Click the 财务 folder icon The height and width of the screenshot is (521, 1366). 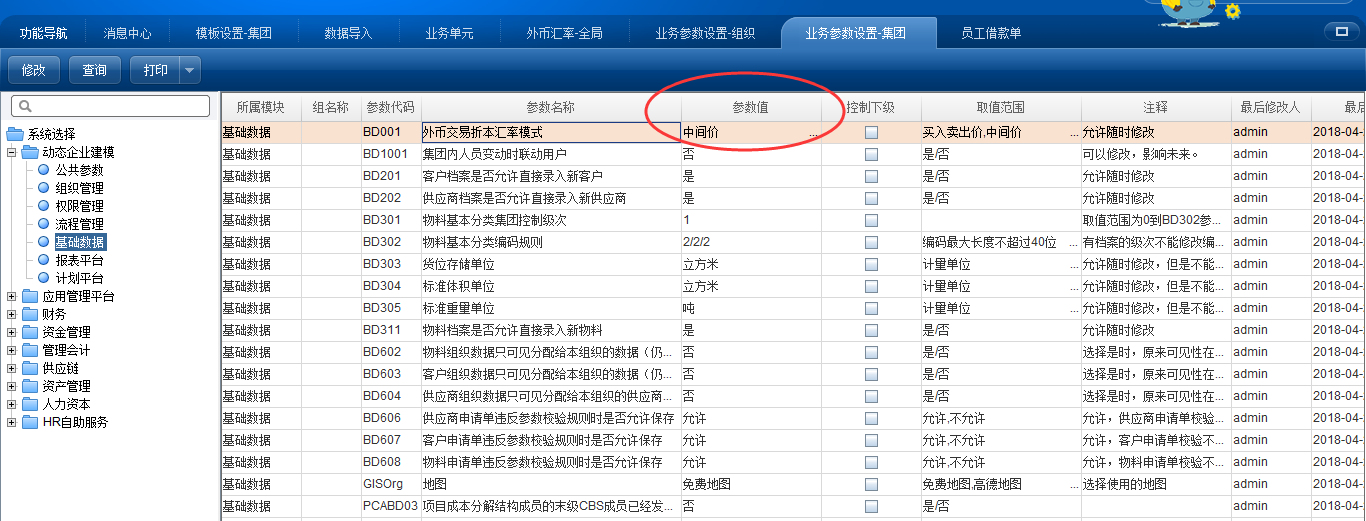point(30,314)
